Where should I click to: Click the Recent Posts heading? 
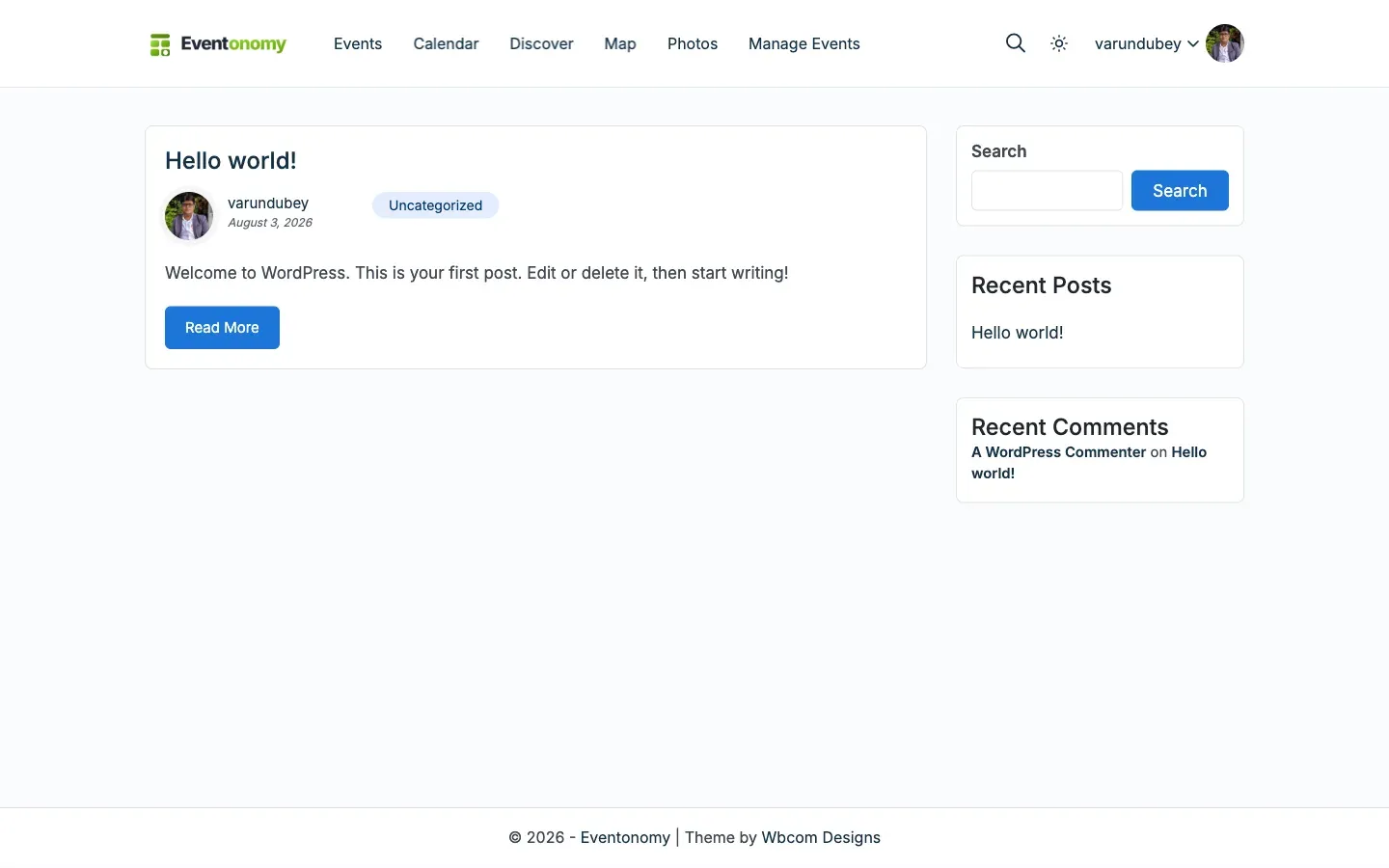click(1042, 285)
